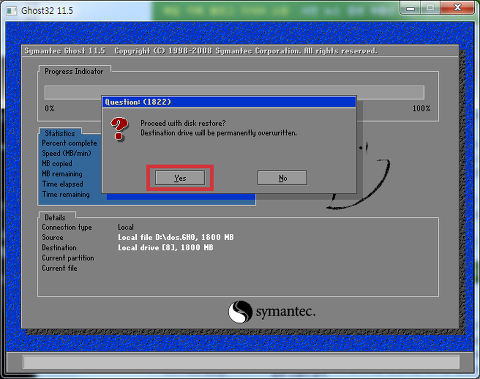
Task: Click the 'Ghost32 11.5' window title text
Action: pos(47,11)
